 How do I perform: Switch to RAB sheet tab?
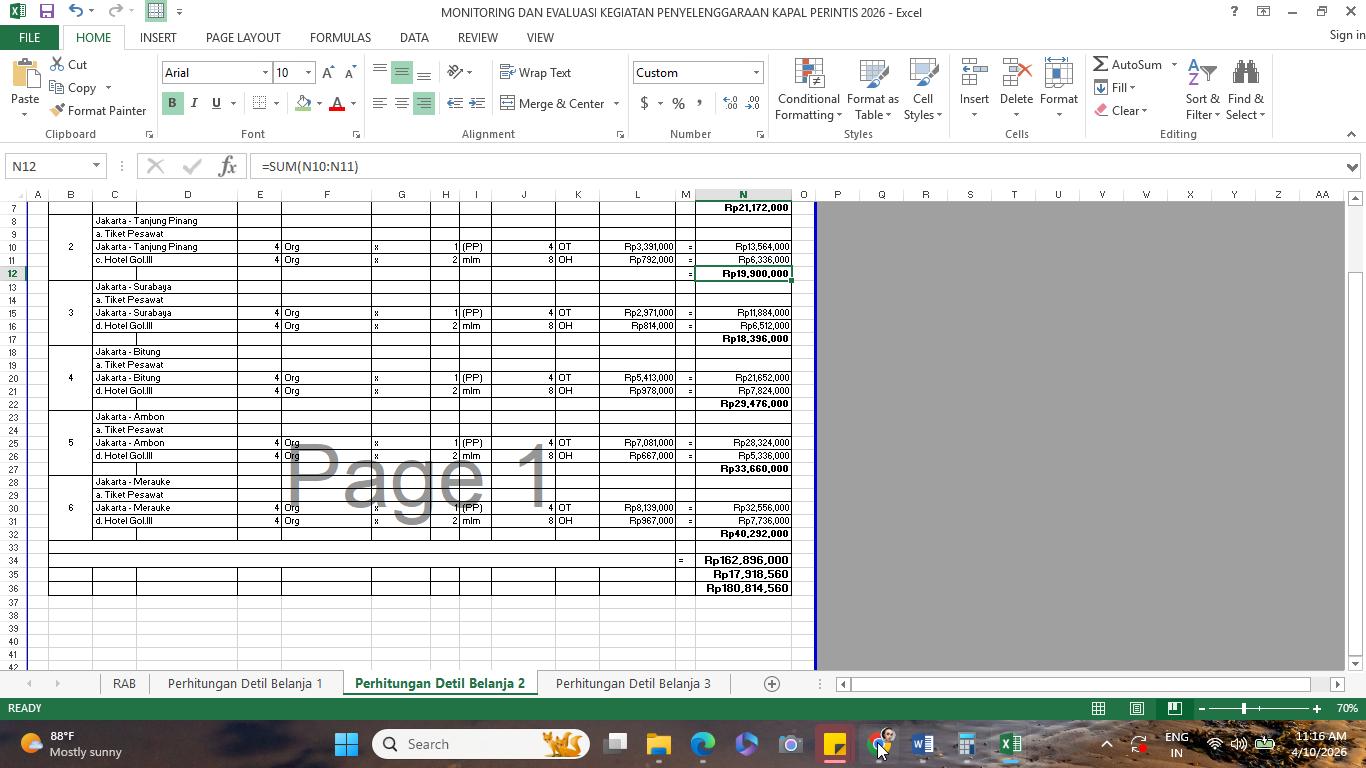point(124,683)
